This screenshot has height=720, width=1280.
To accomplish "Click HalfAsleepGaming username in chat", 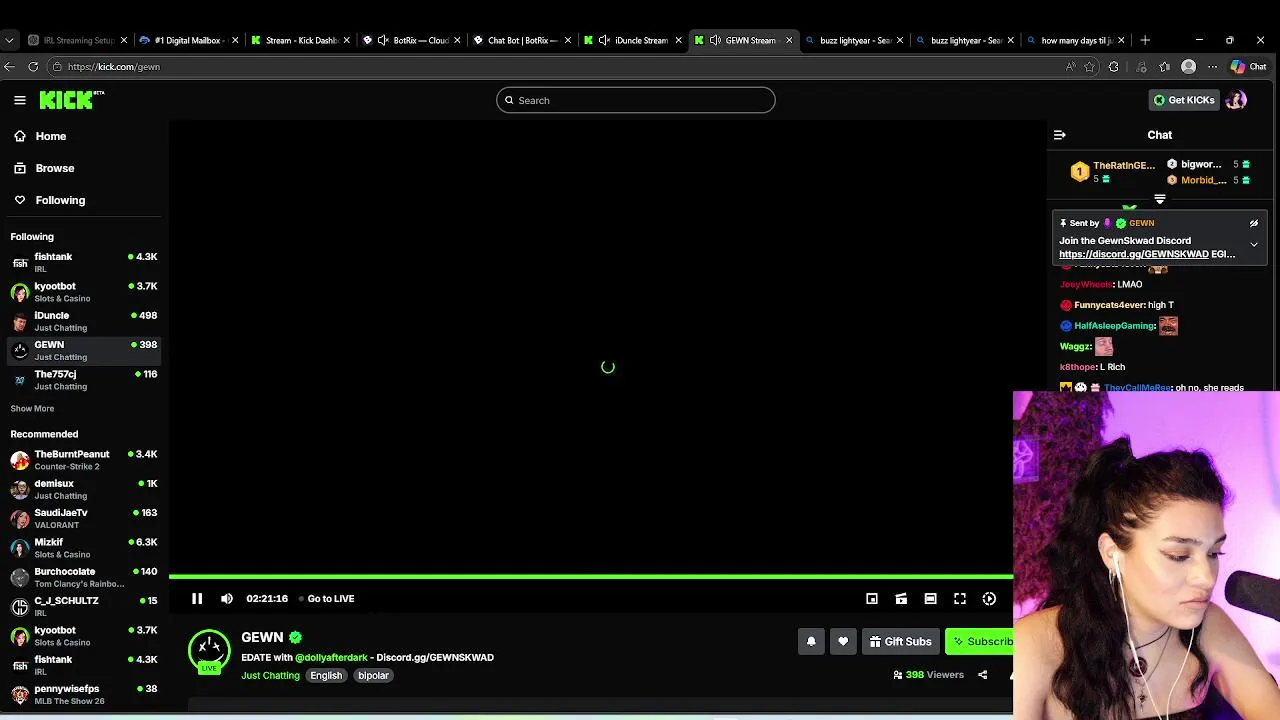I will point(1115,326).
